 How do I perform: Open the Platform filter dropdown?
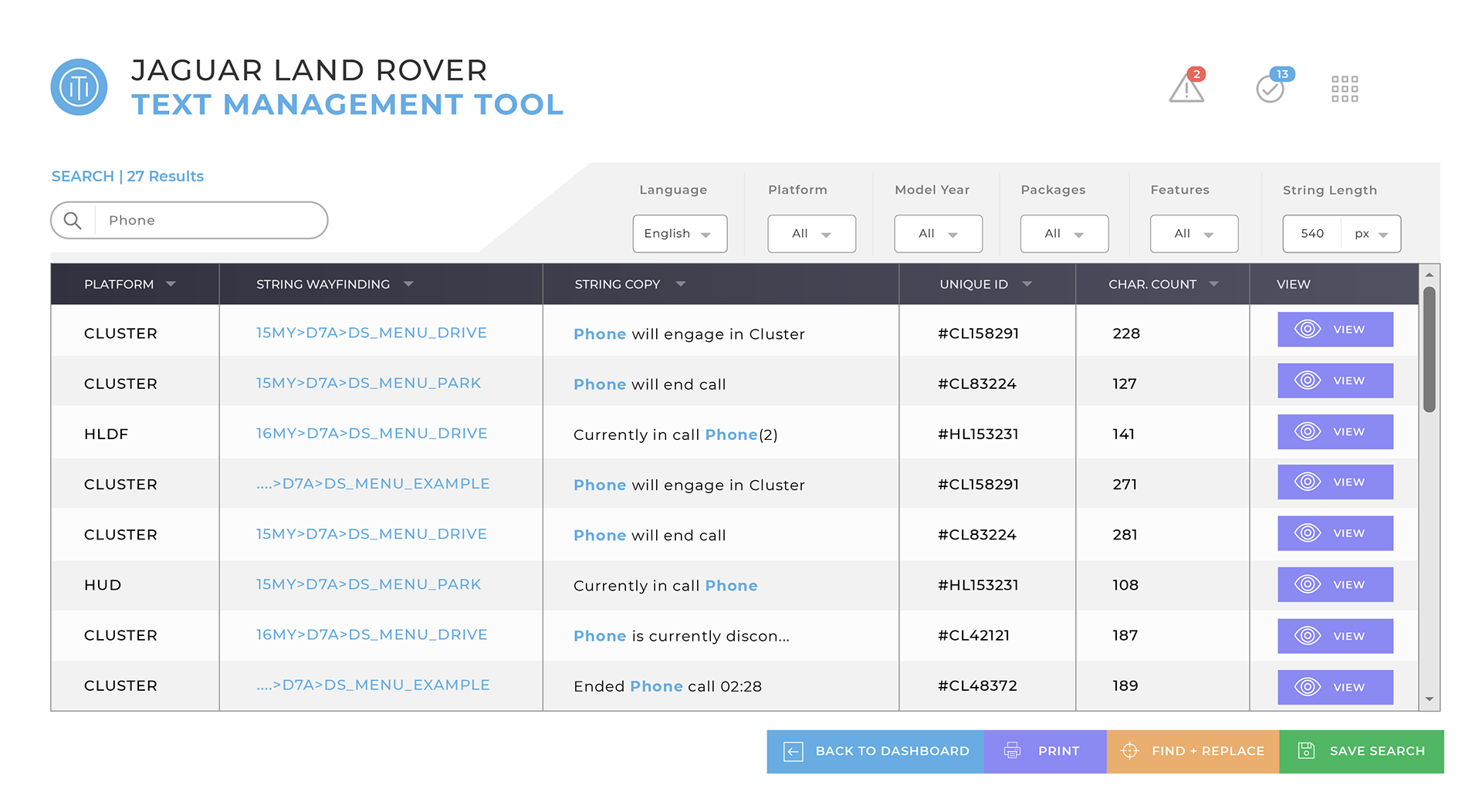pyautogui.click(x=812, y=234)
